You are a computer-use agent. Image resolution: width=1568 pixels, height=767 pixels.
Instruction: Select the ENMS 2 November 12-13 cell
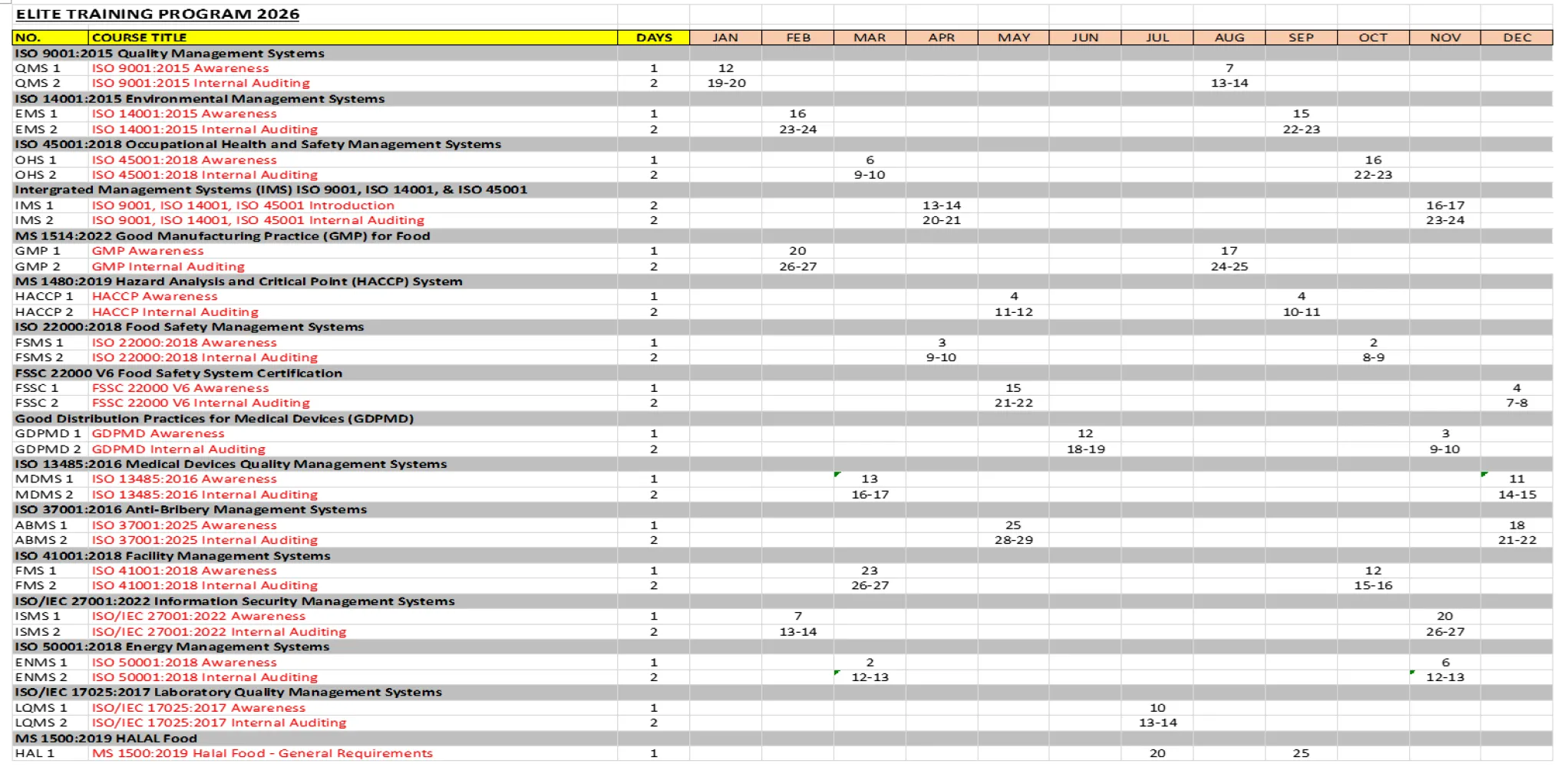click(x=1445, y=677)
